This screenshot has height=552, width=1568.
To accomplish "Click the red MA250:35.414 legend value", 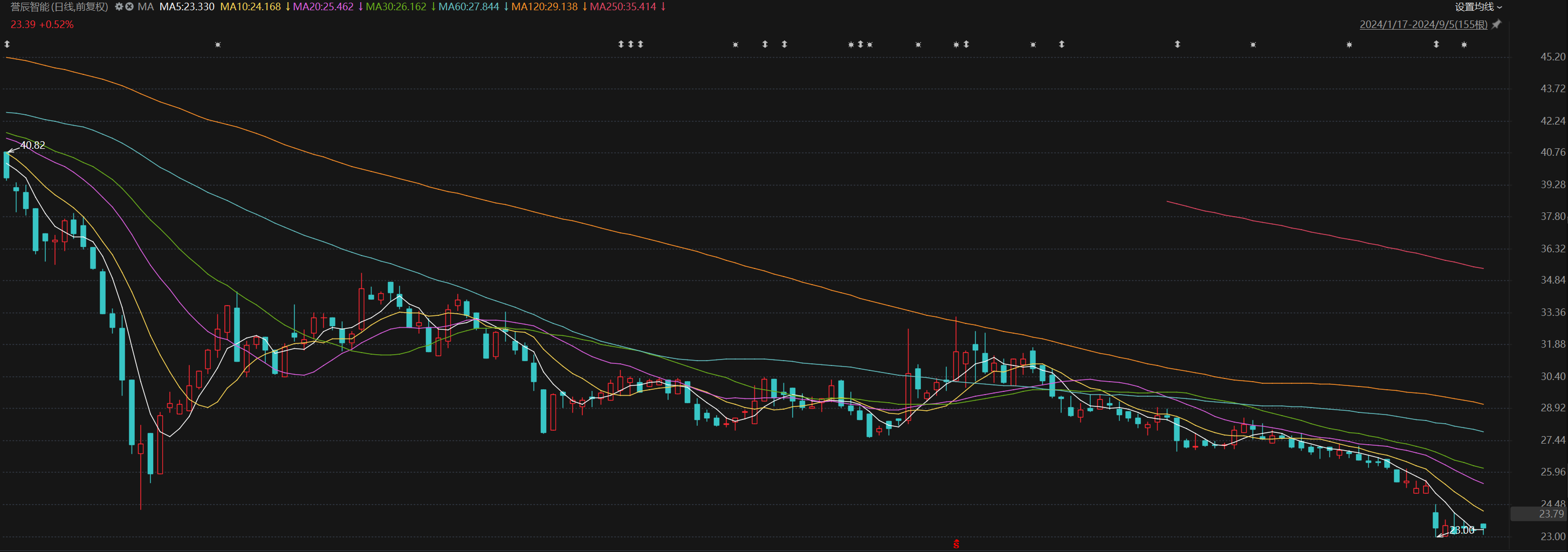I will [x=623, y=6].
